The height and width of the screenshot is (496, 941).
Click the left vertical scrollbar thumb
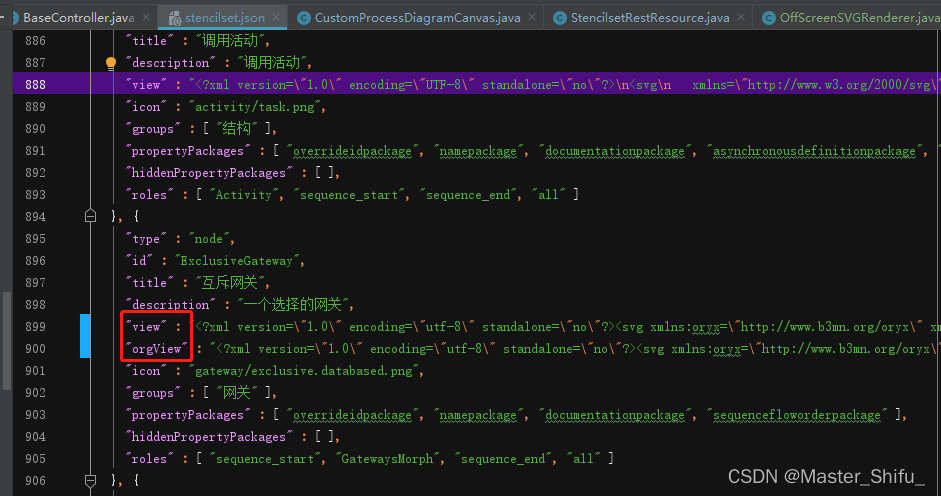(7, 340)
